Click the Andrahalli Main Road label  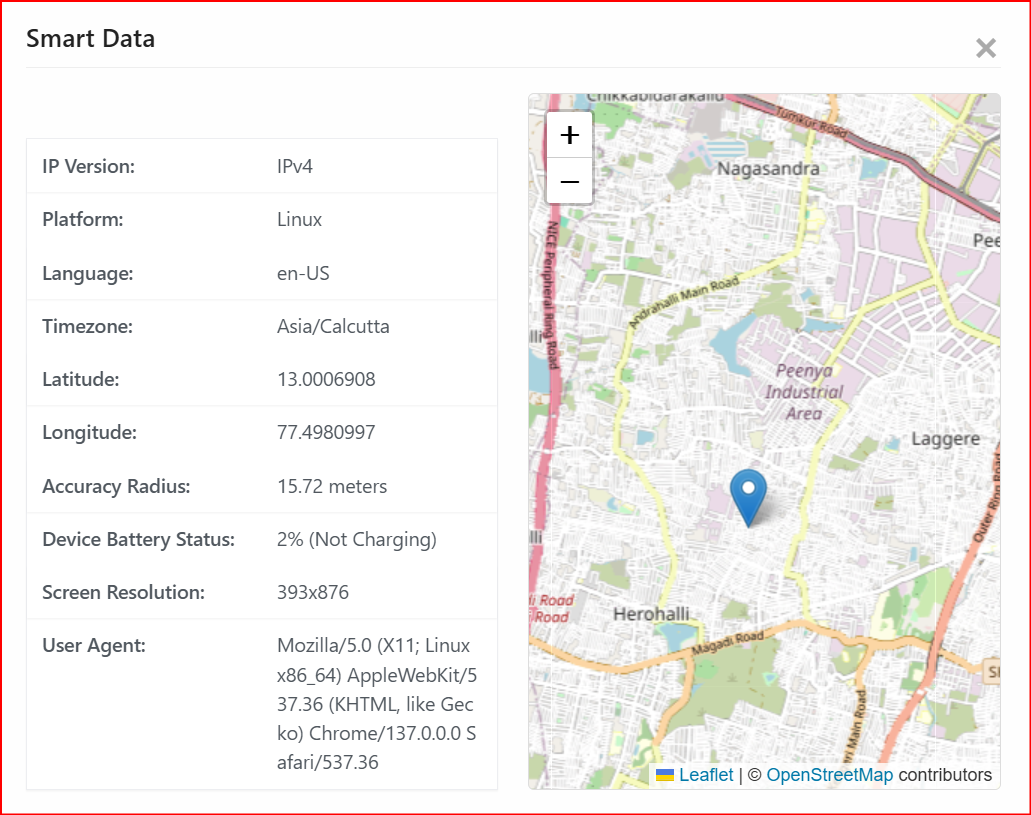pos(684,303)
